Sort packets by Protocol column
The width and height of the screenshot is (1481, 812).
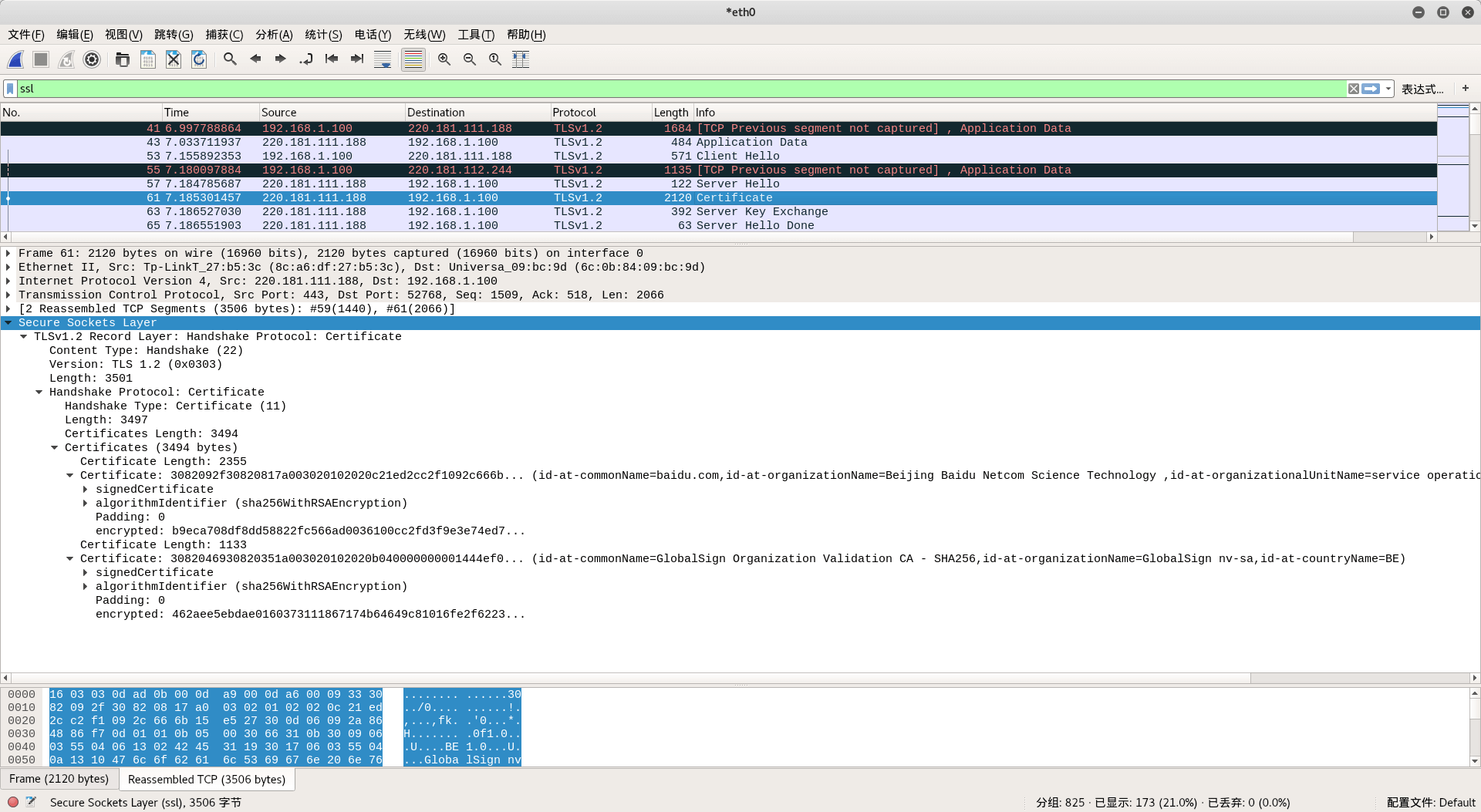pyautogui.click(x=601, y=113)
